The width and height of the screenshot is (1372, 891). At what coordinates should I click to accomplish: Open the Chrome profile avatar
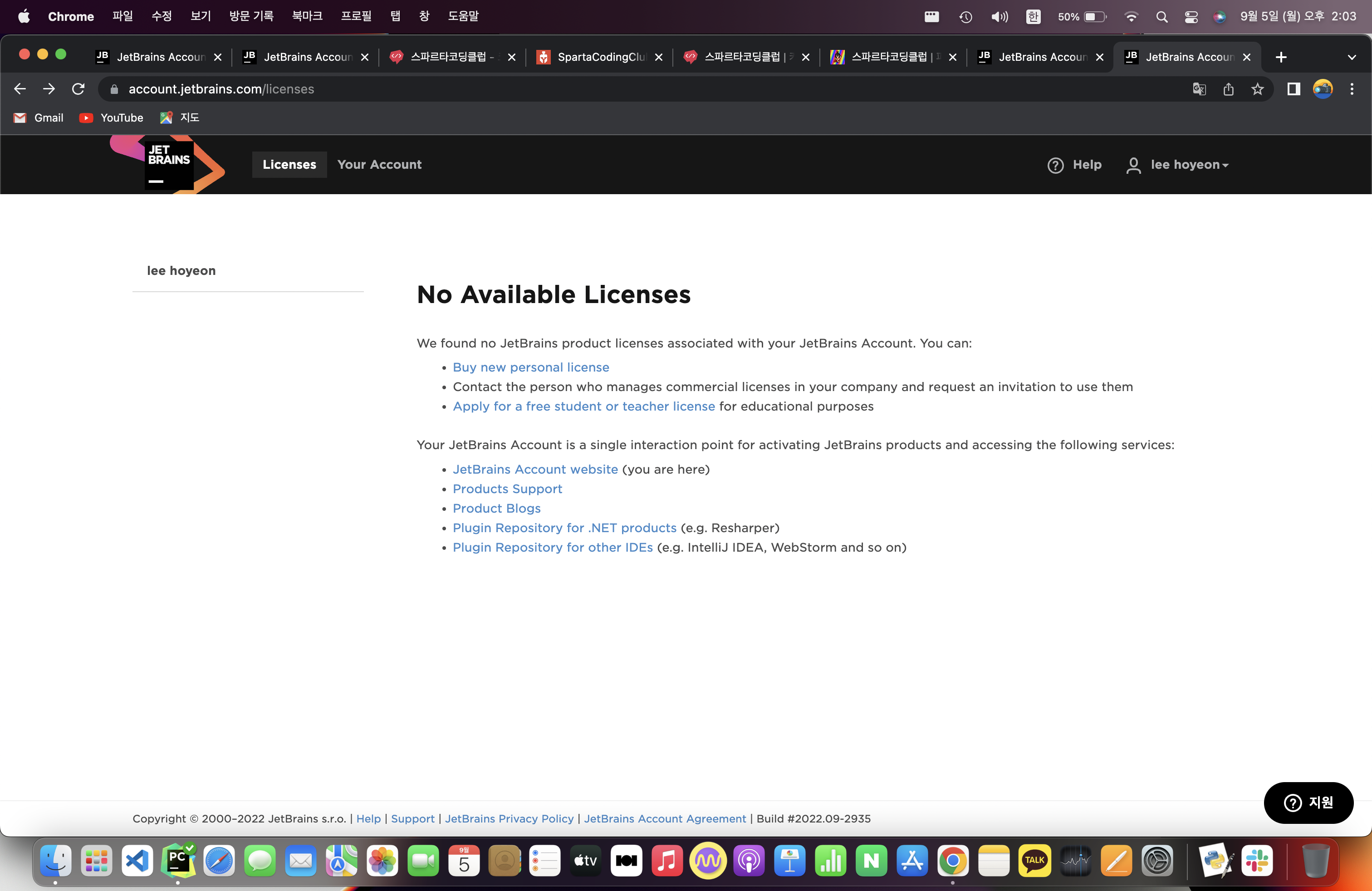tap(1323, 89)
